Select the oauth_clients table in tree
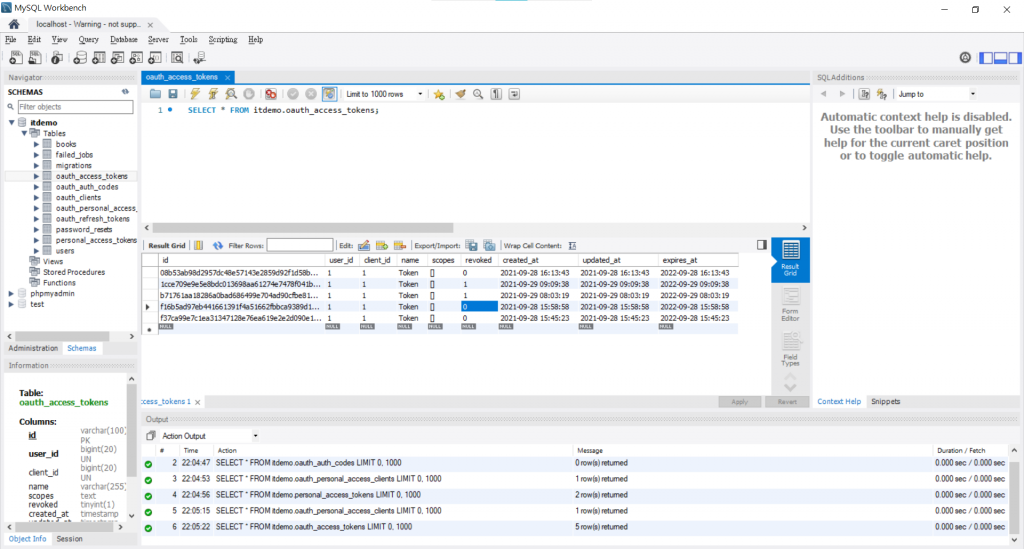1024x549 pixels. 78,198
